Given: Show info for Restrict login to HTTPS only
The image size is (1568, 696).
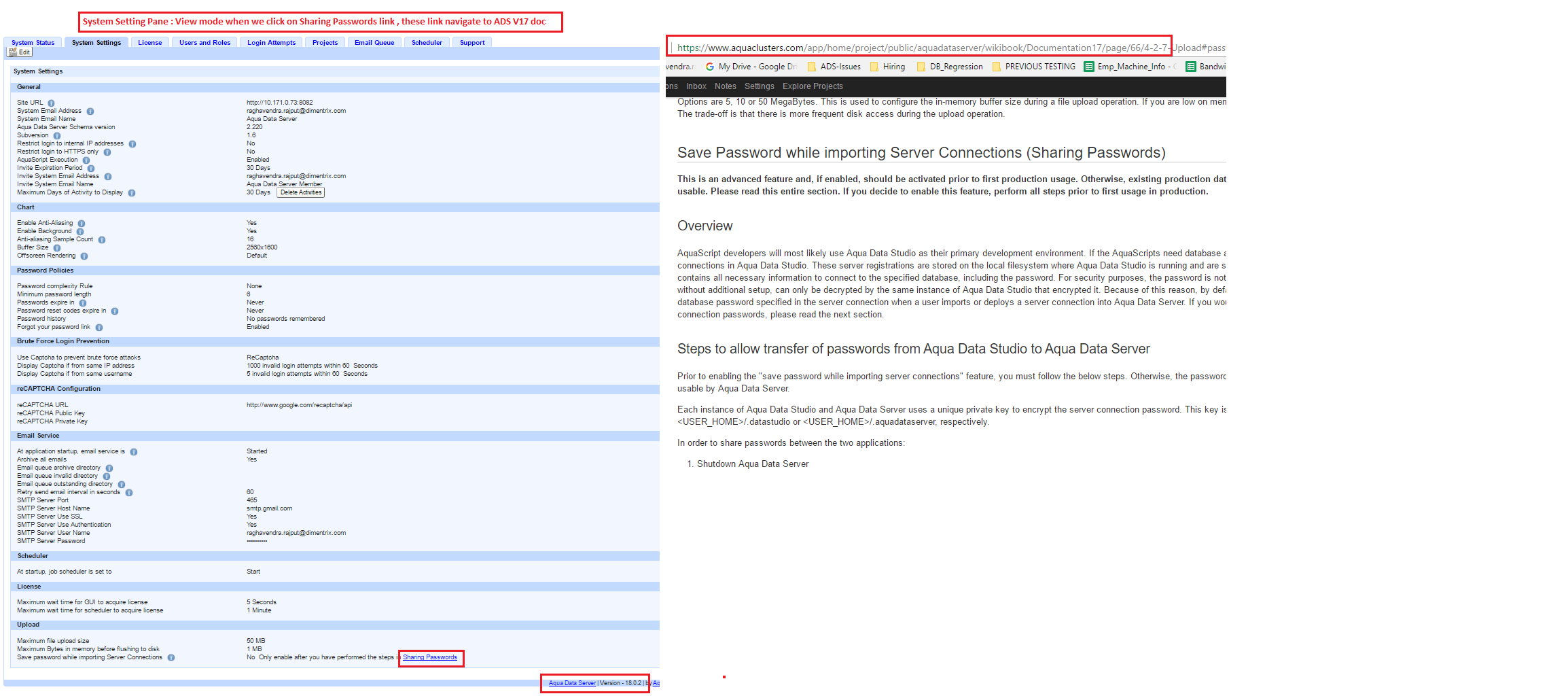Looking at the screenshot, I should tap(107, 152).
